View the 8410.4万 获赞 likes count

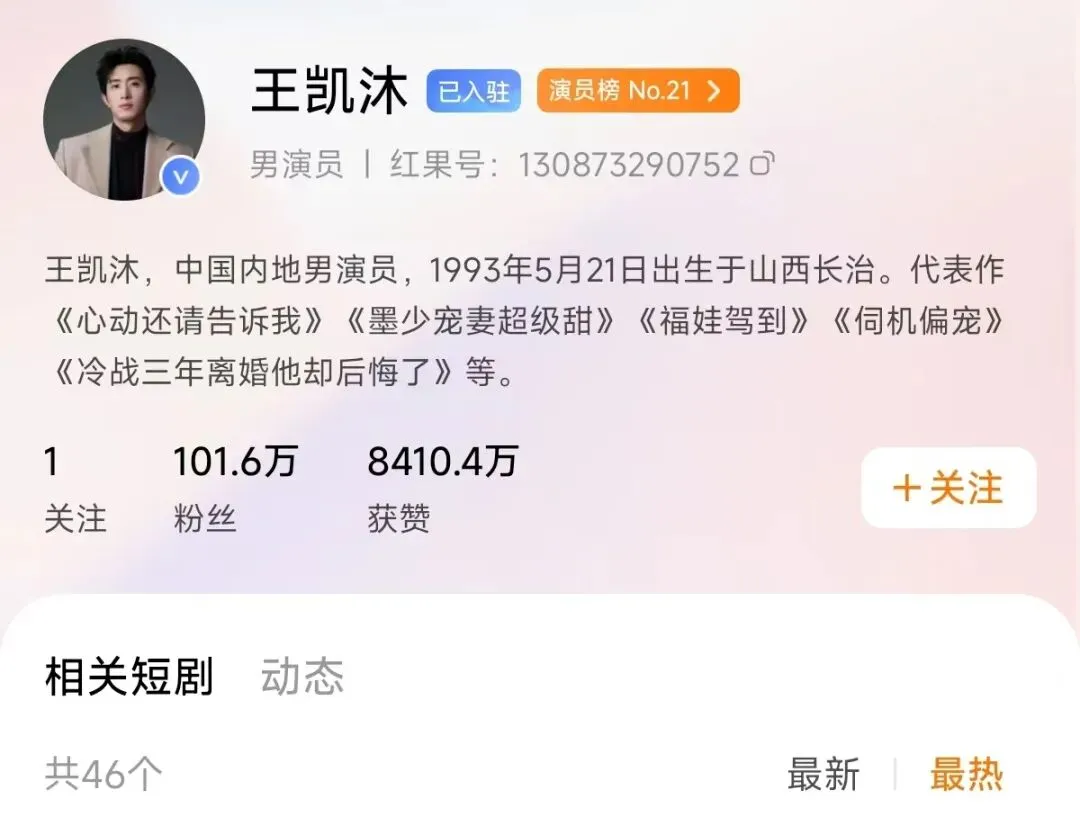point(442,488)
